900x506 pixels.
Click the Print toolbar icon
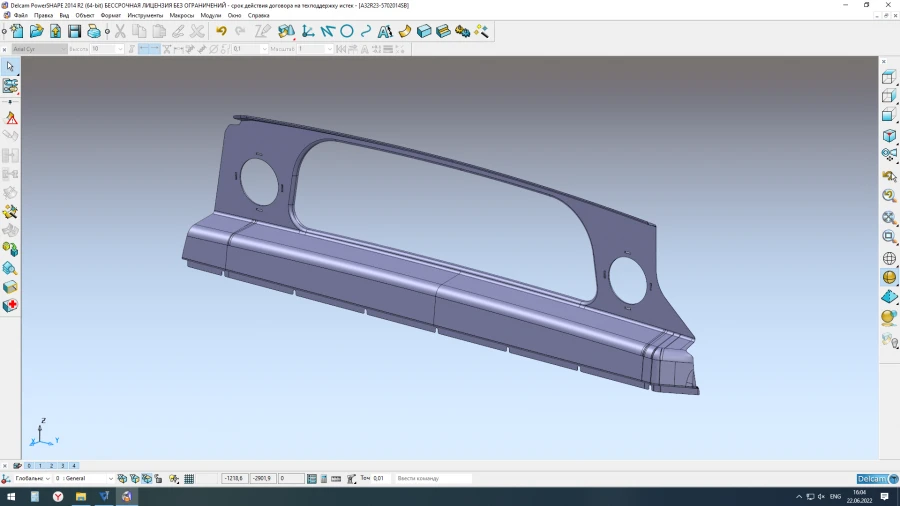pos(93,32)
